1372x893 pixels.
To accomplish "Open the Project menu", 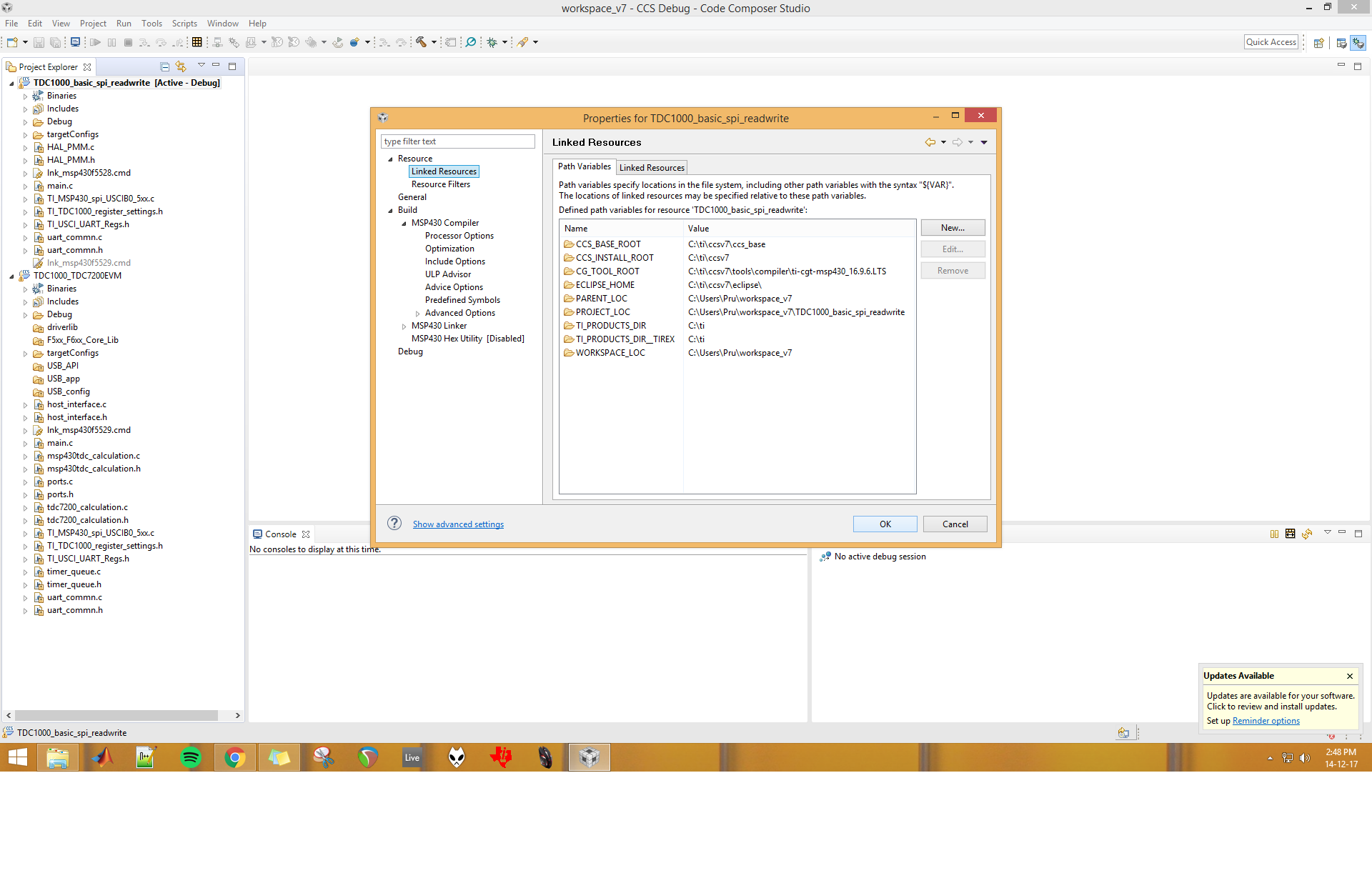I will point(93,23).
